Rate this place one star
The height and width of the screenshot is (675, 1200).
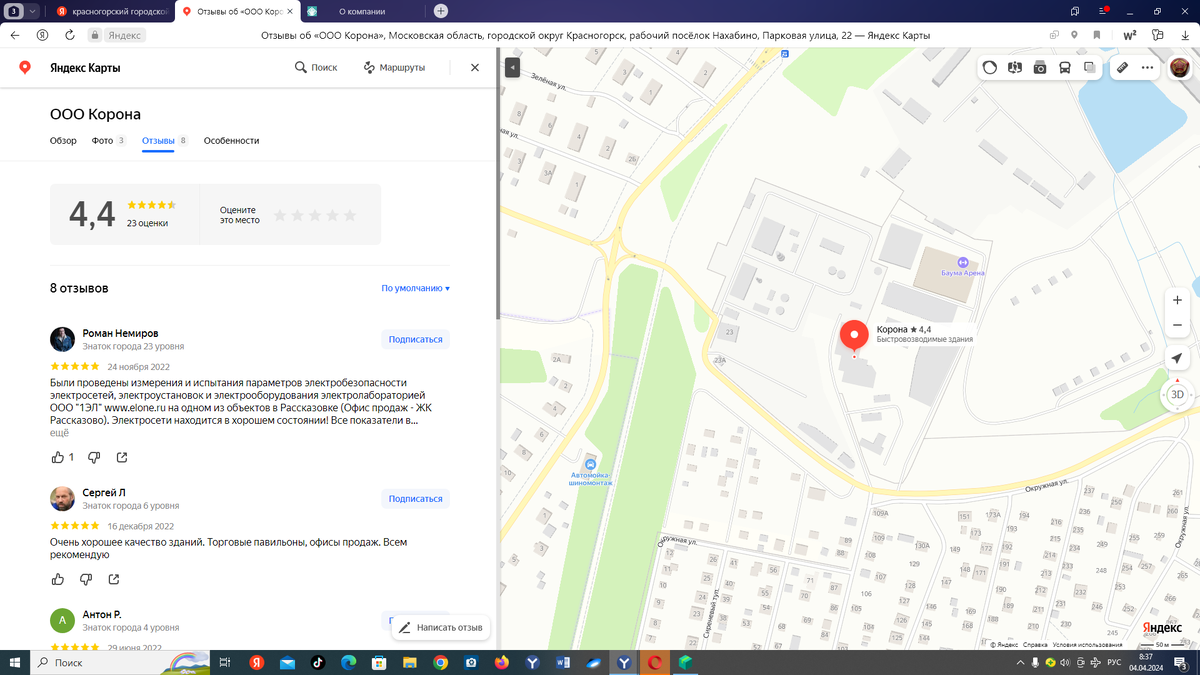281,215
